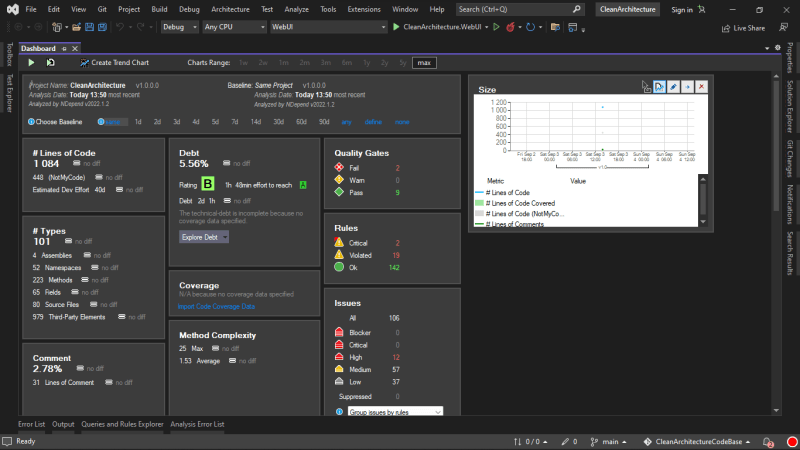This screenshot has height=450, width=800.
Task: Open the main branch selector in status bar
Action: click(608, 442)
